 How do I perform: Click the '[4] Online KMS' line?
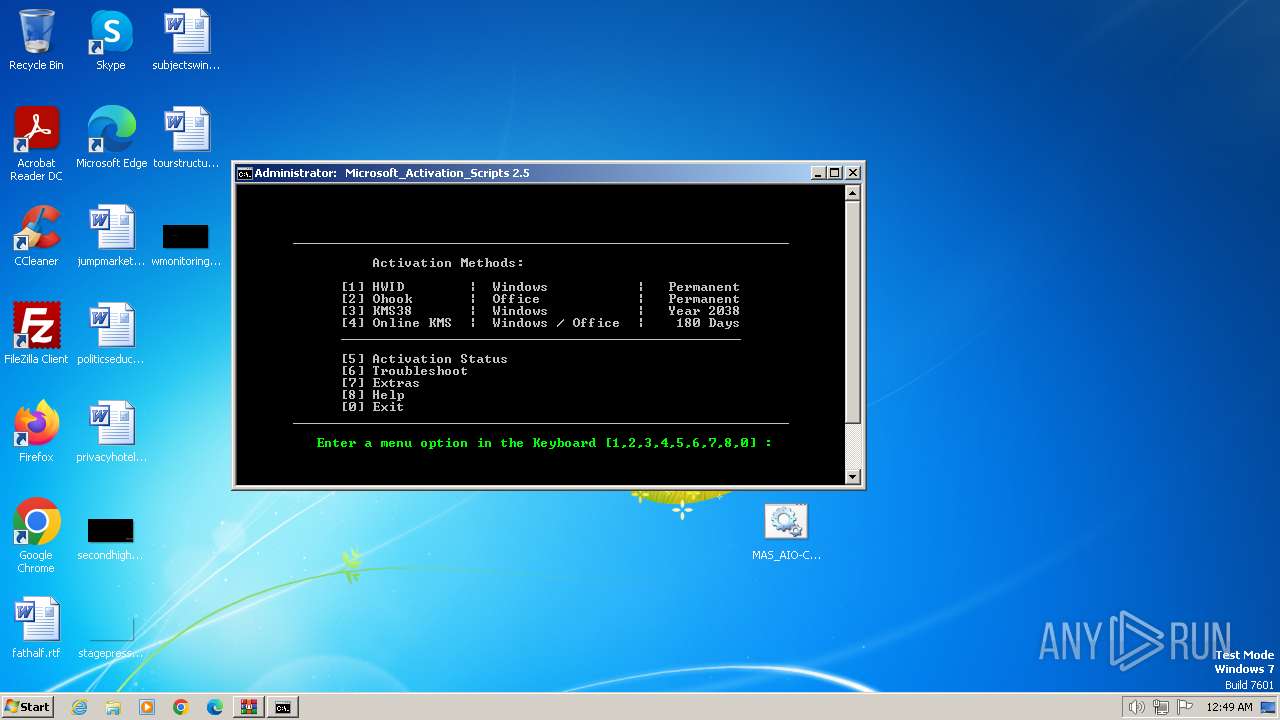coord(540,323)
